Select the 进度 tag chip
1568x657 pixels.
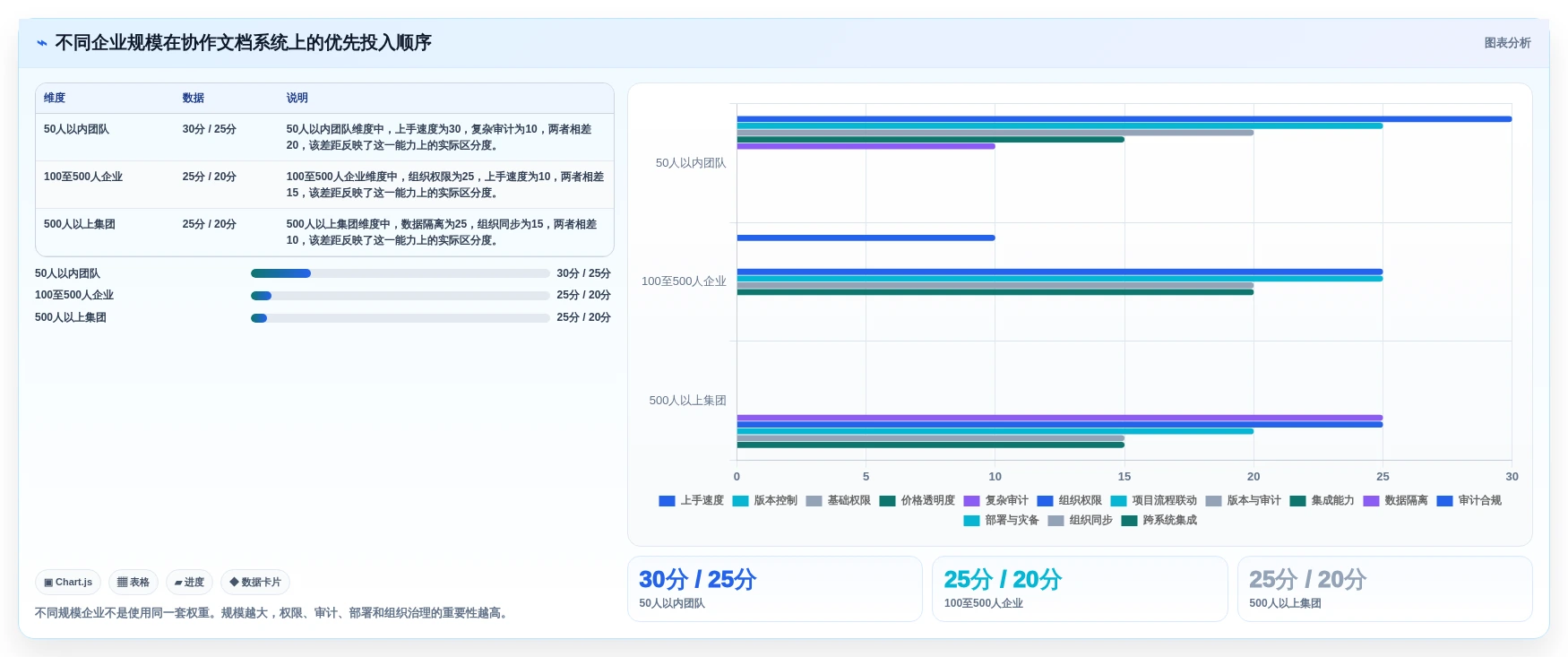[x=189, y=582]
